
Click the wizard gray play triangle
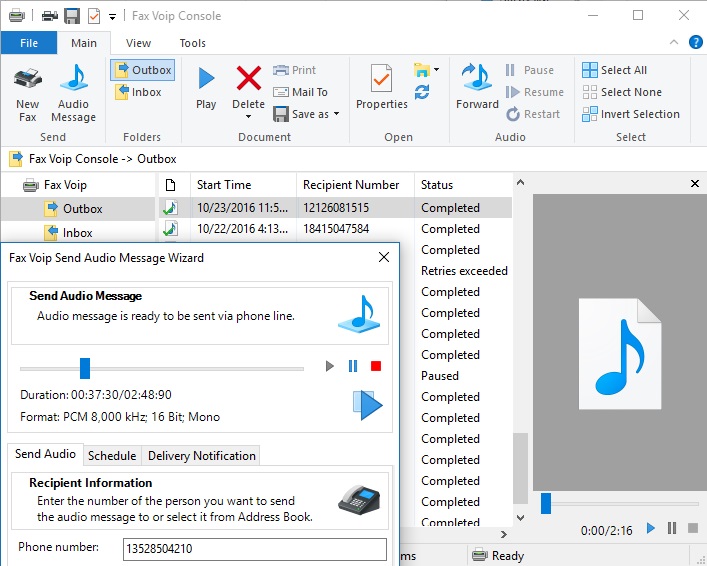click(330, 366)
